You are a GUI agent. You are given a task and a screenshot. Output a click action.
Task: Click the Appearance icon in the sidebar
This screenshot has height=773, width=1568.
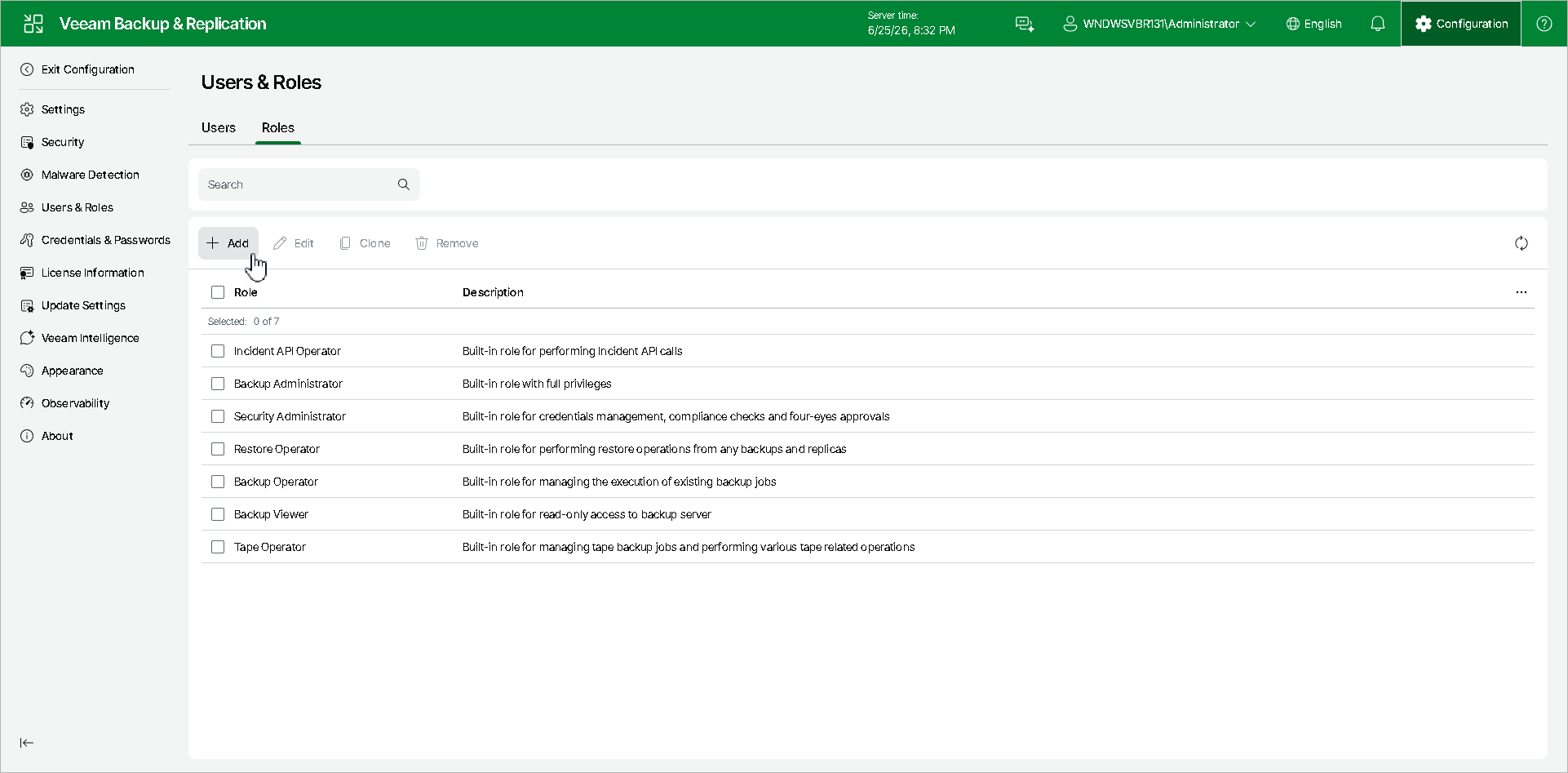[27, 371]
